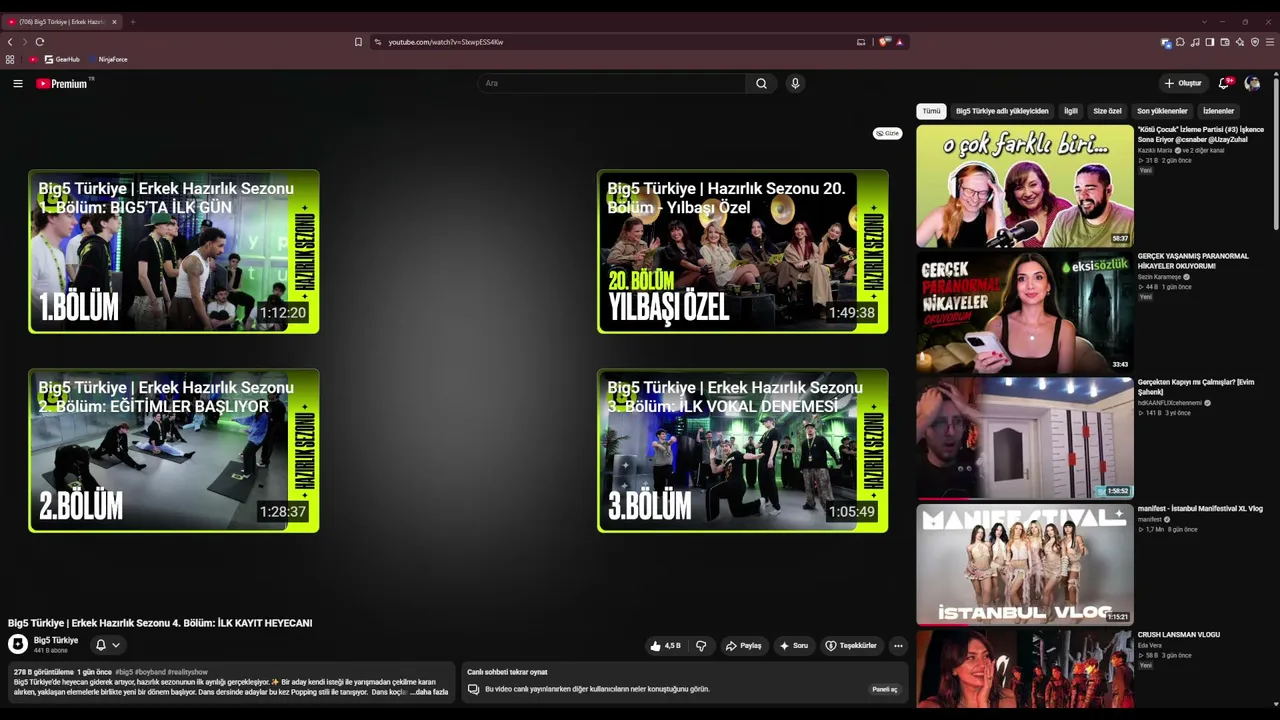Screen dimensions: 1280x720
Task: Open end-screen video 2. Bölüm: EĞİTİMLER BAŞLIYOR
Action: tap(174, 450)
